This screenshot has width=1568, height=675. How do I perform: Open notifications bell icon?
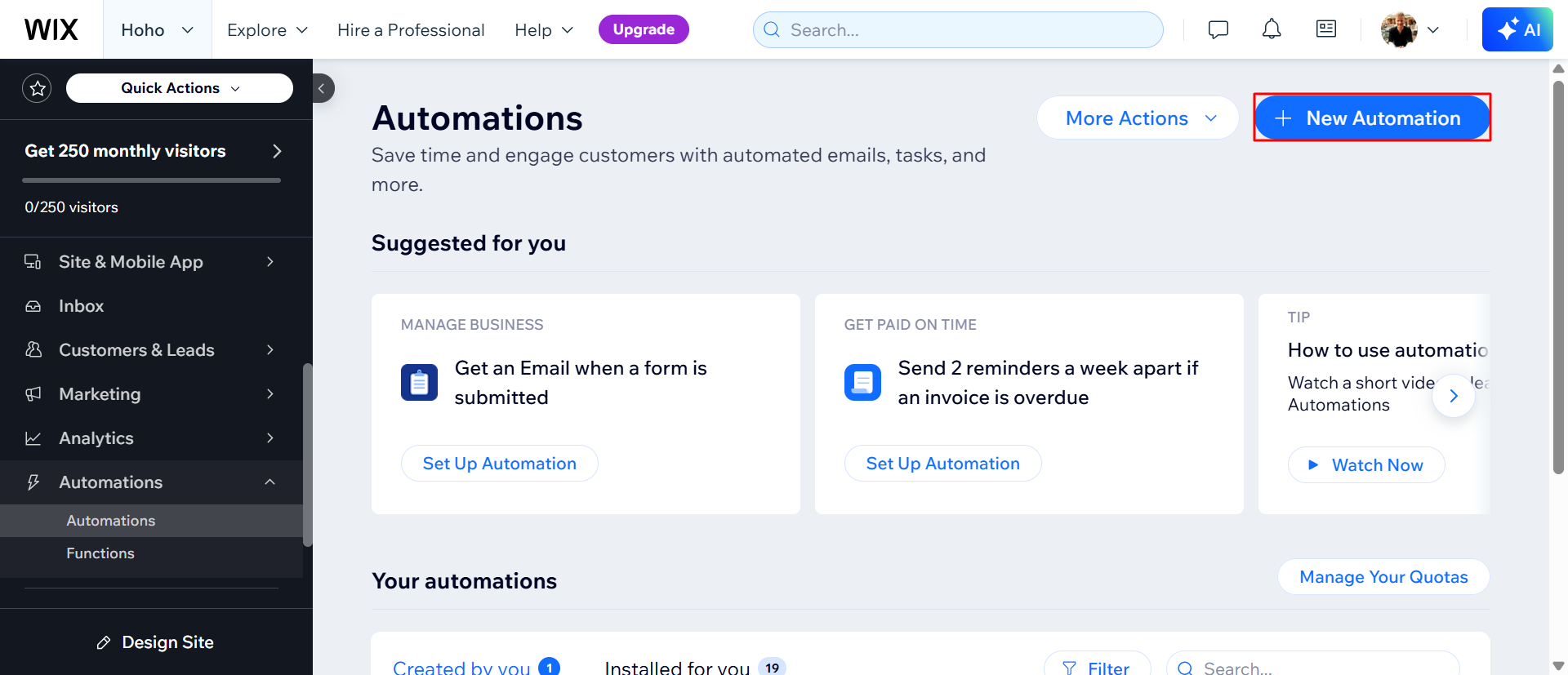1272,29
